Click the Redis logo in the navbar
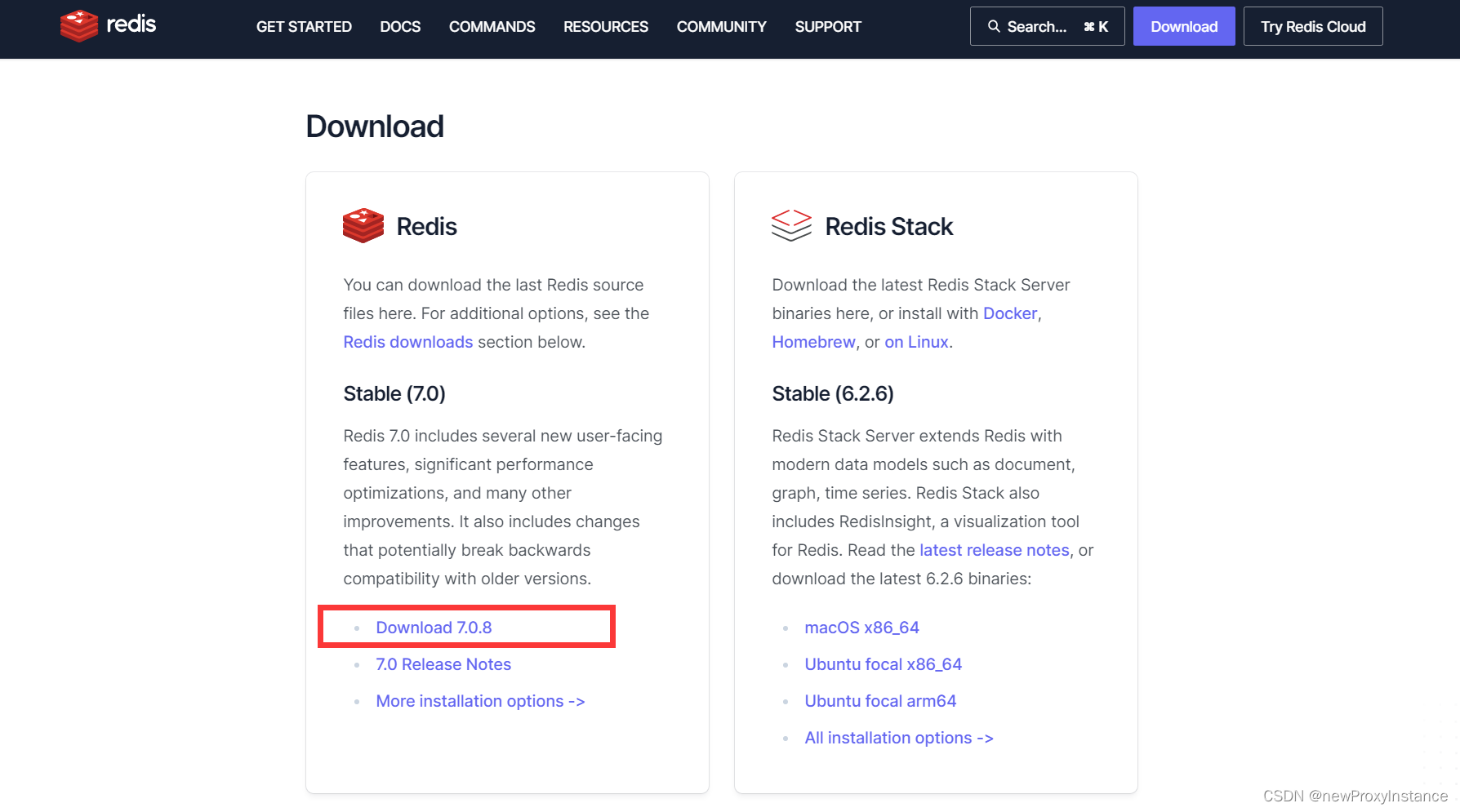The height and width of the screenshot is (812, 1460). click(107, 25)
